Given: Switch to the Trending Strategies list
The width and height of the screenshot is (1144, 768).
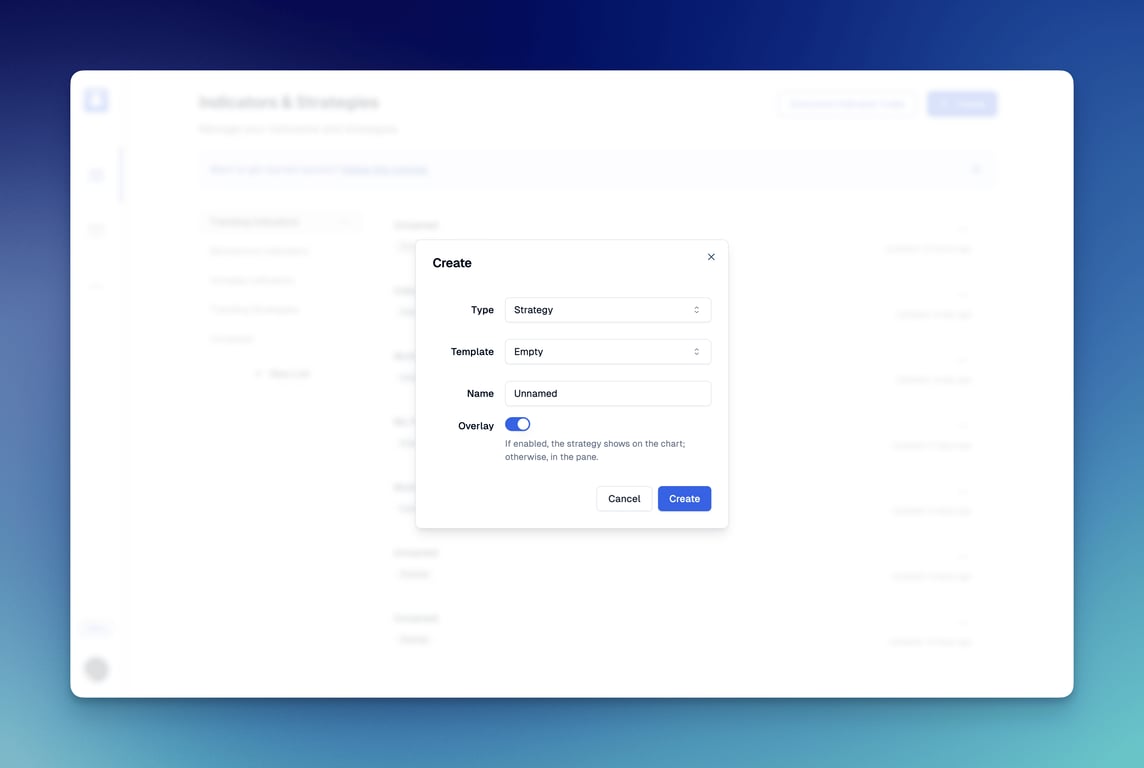Looking at the screenshot, I should 254,310.
